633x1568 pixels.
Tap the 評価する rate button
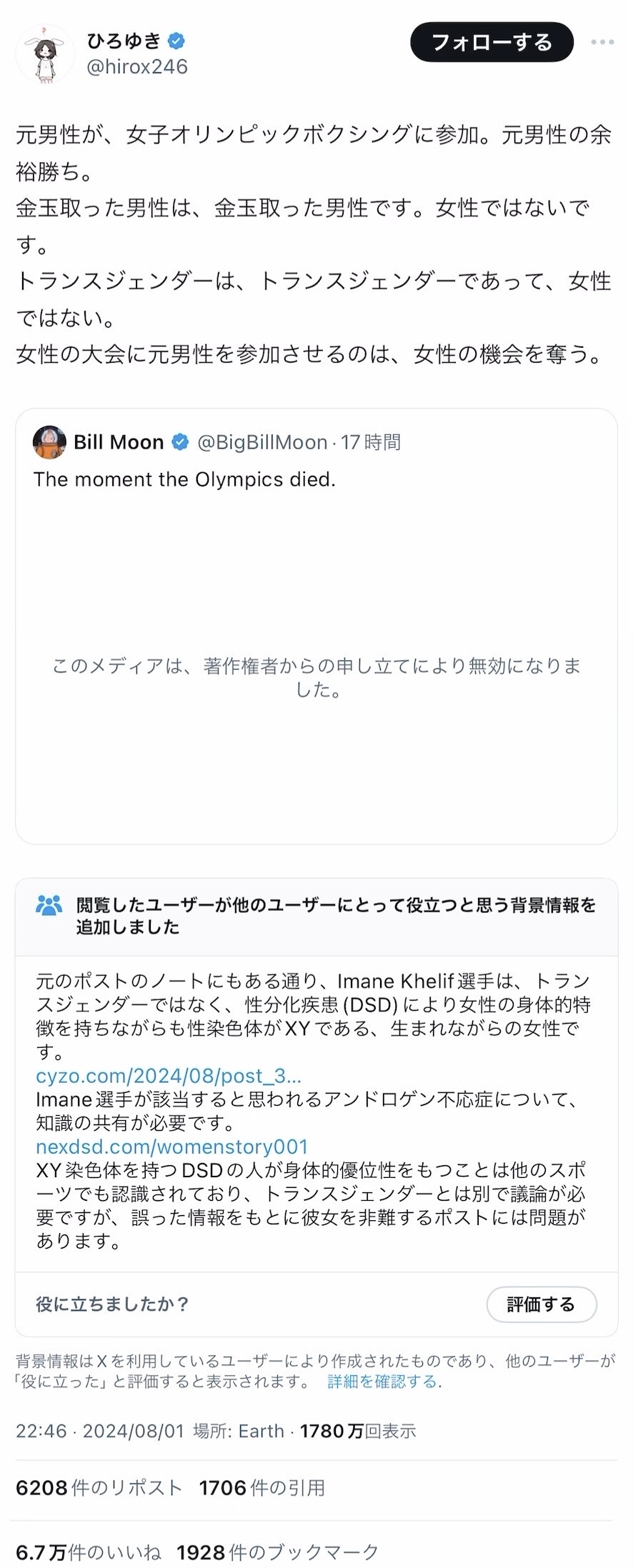pos(542,1304)
